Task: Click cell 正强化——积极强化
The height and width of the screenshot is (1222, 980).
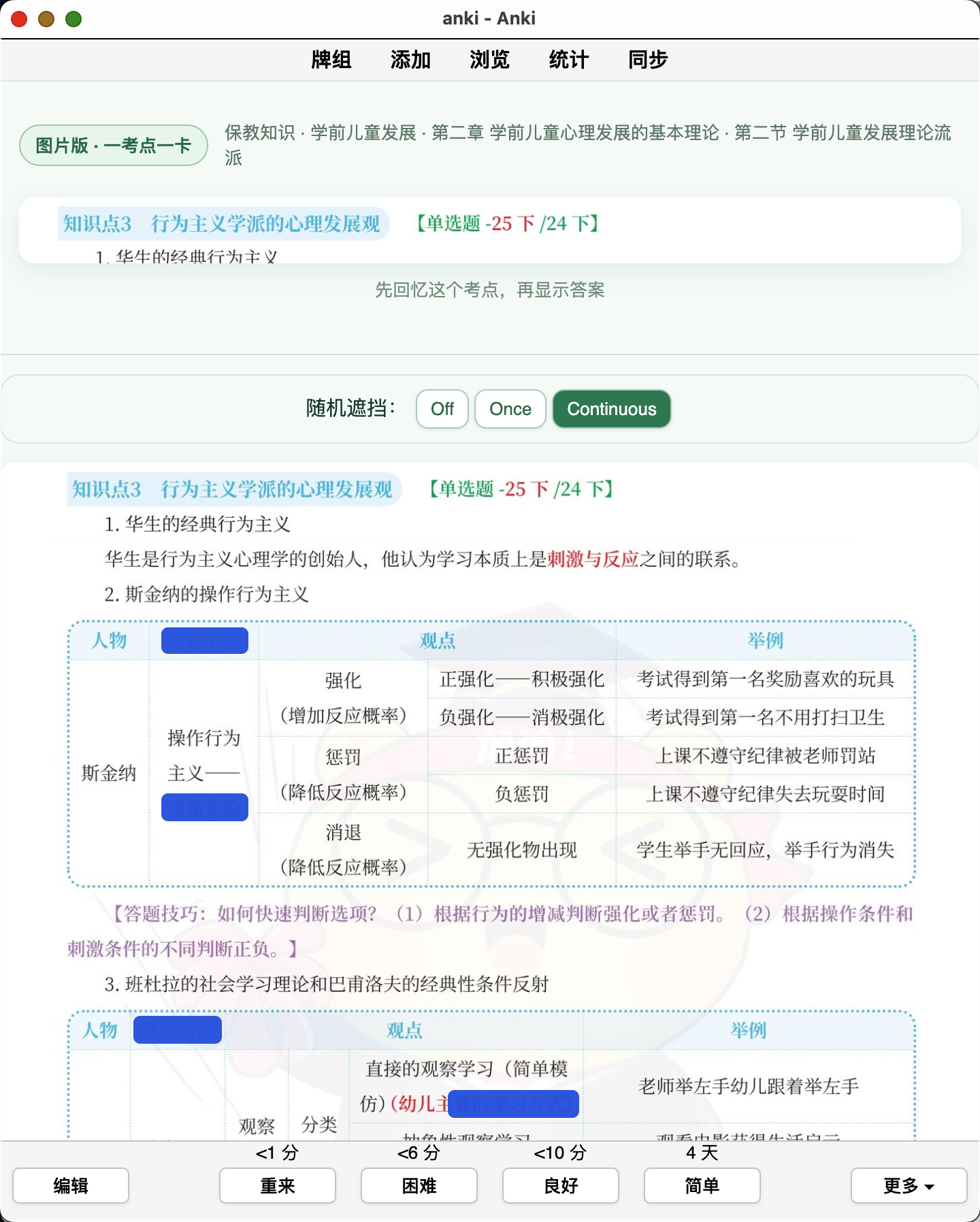Action: 522,679
